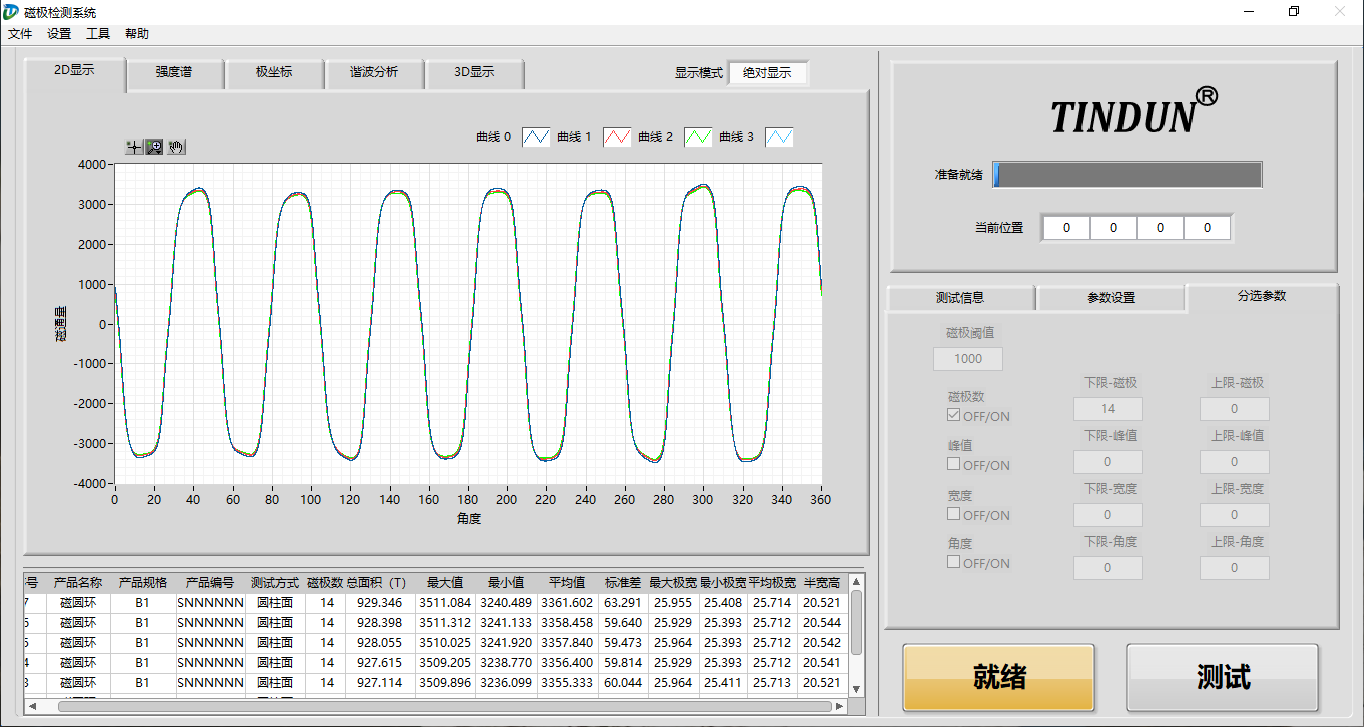
Task: Switch to the 极坐标 tab
Action: (x=274, y=73)
